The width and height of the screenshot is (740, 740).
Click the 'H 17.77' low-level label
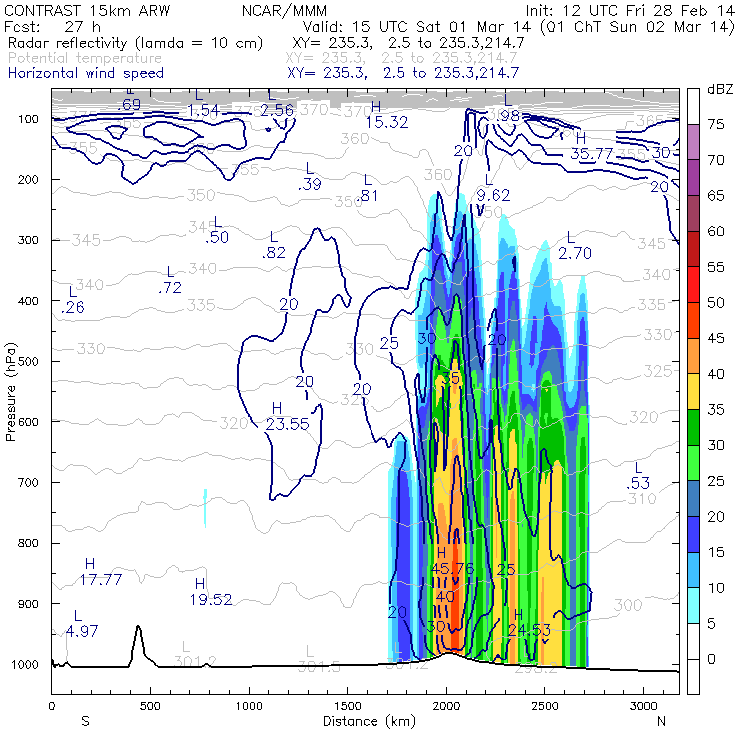pos(101,572)
